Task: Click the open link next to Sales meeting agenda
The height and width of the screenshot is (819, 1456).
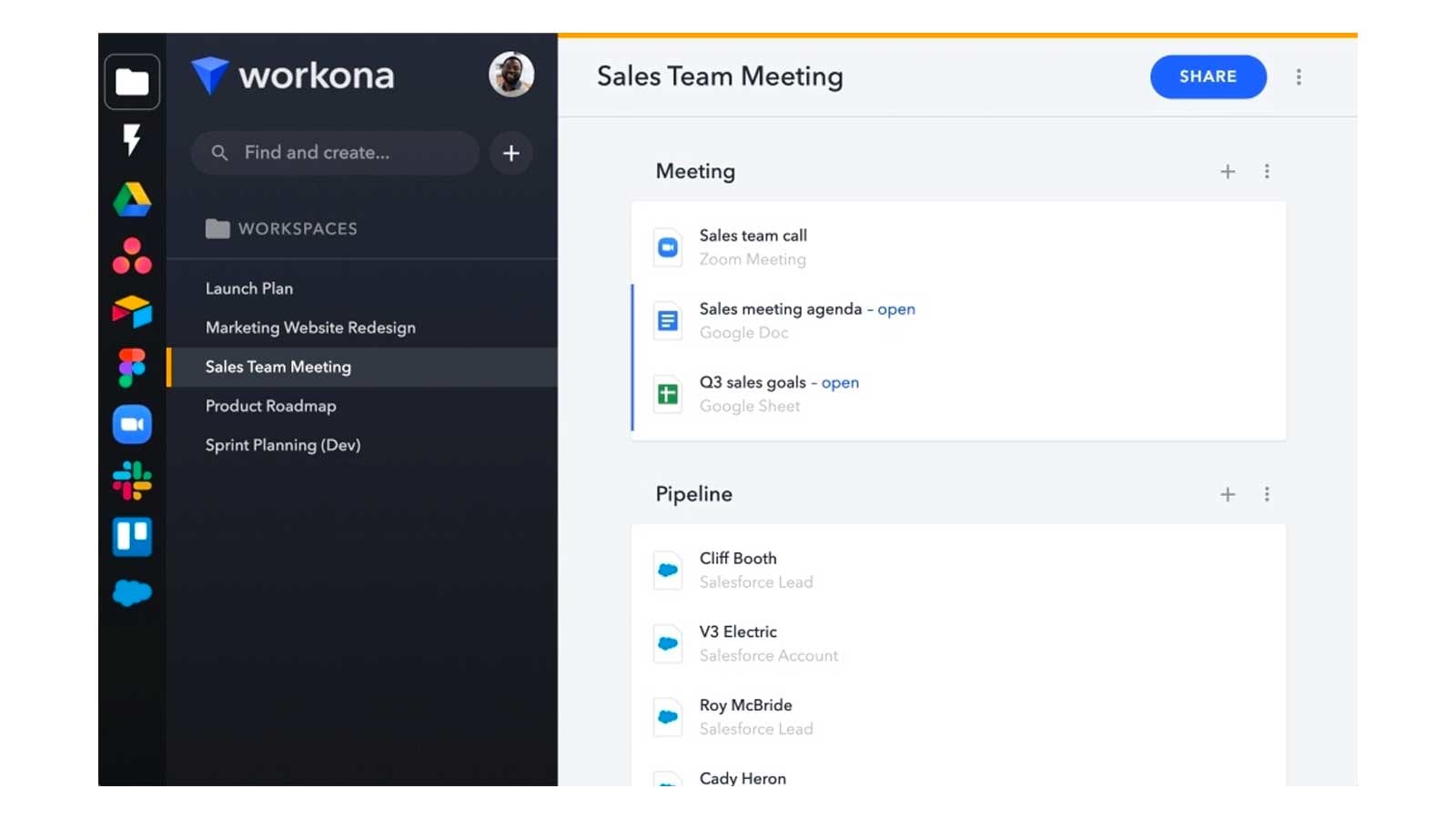Action: [896, 309]
